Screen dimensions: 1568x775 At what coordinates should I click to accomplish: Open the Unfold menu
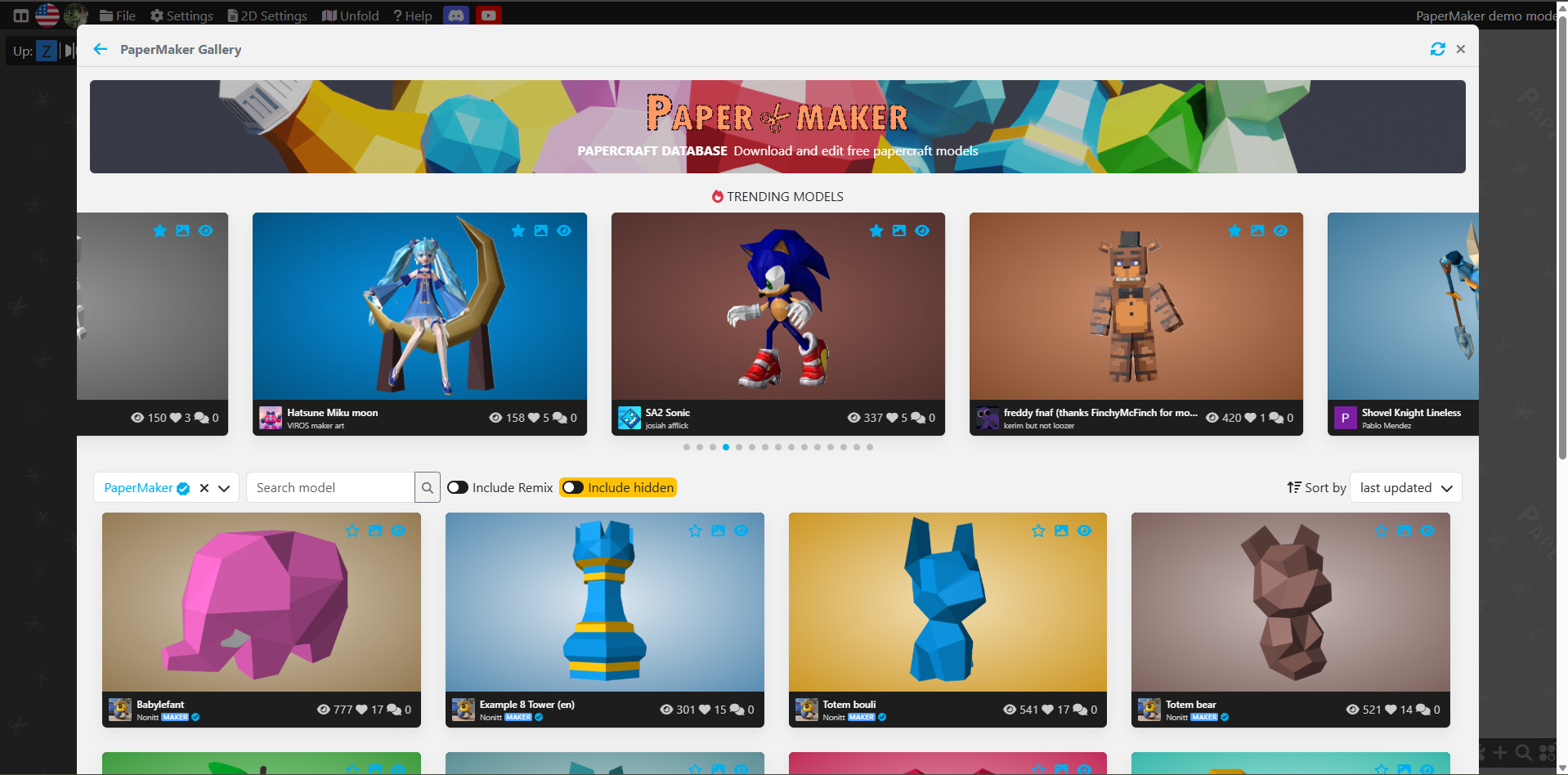[351, 16]
